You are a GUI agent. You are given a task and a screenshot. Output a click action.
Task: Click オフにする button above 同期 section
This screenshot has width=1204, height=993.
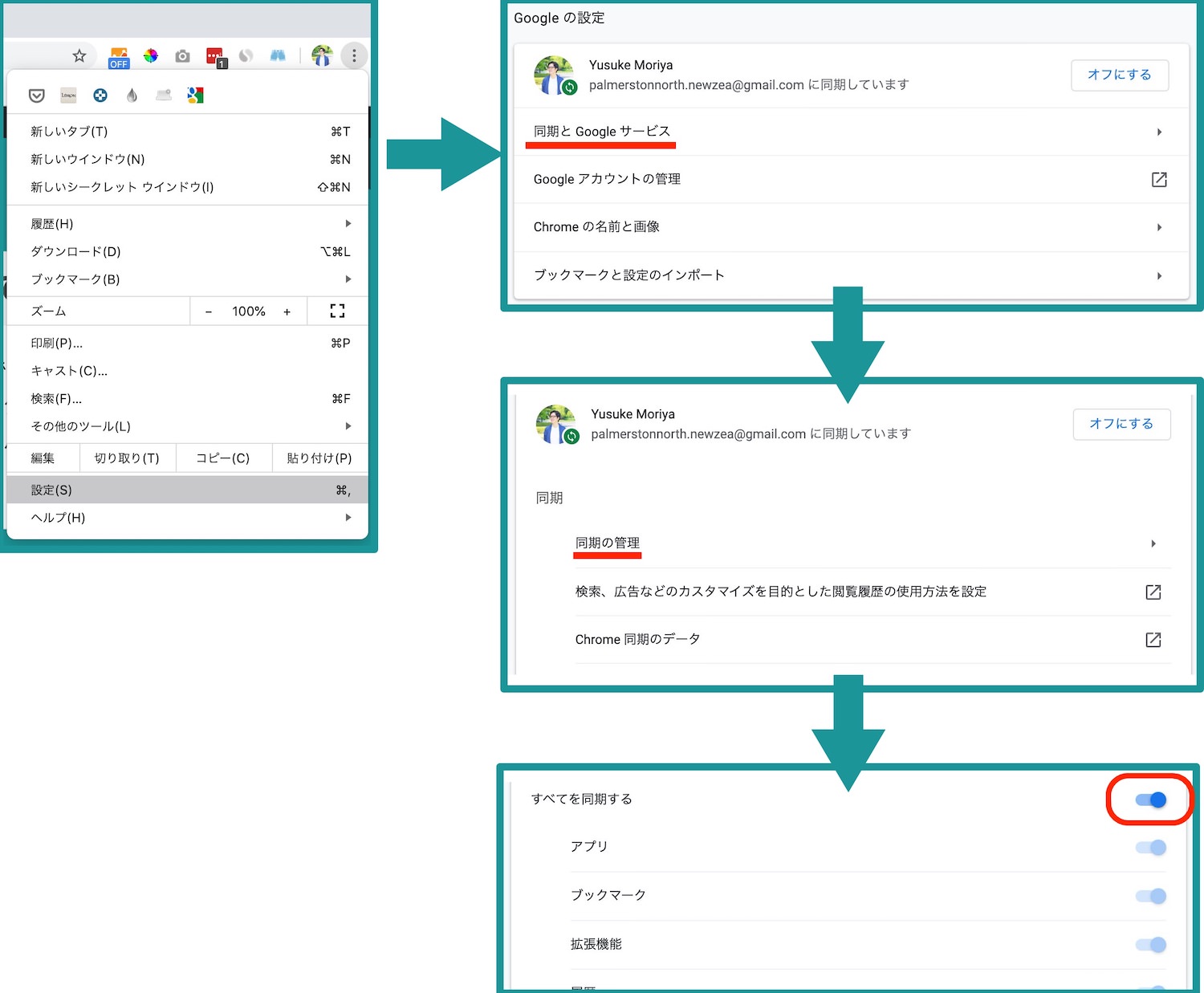1121,424
